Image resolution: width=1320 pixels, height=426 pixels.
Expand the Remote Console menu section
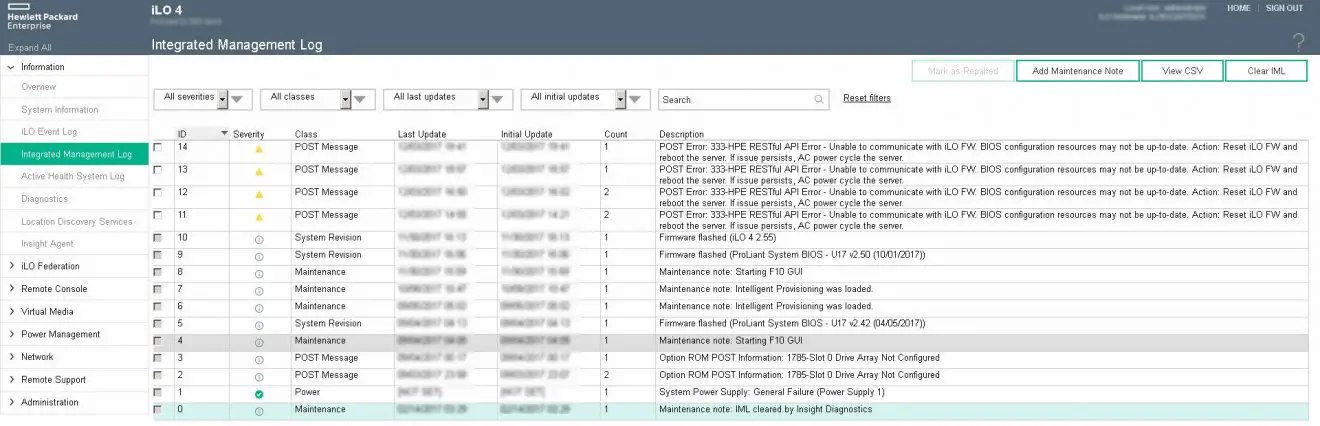54,289
